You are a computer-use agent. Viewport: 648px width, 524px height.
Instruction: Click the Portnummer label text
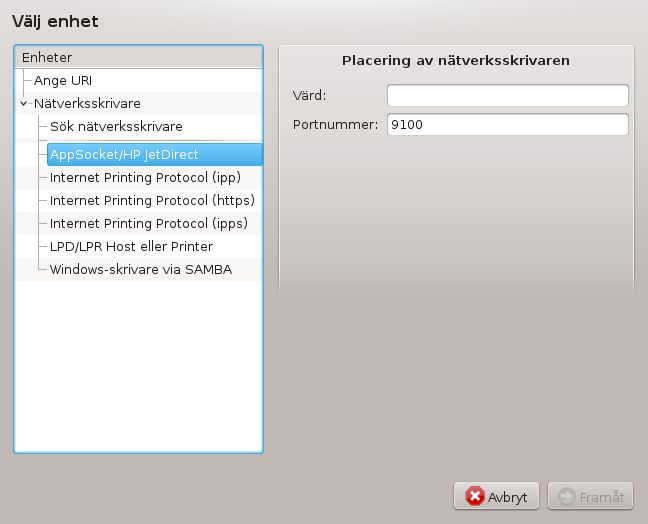(335, 124)
